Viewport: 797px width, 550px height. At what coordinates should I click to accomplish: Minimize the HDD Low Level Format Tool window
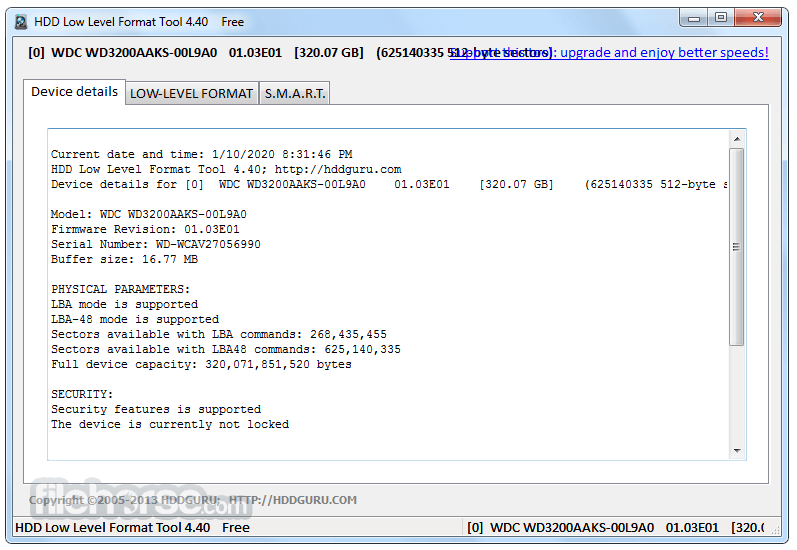[x=693, y=18]
